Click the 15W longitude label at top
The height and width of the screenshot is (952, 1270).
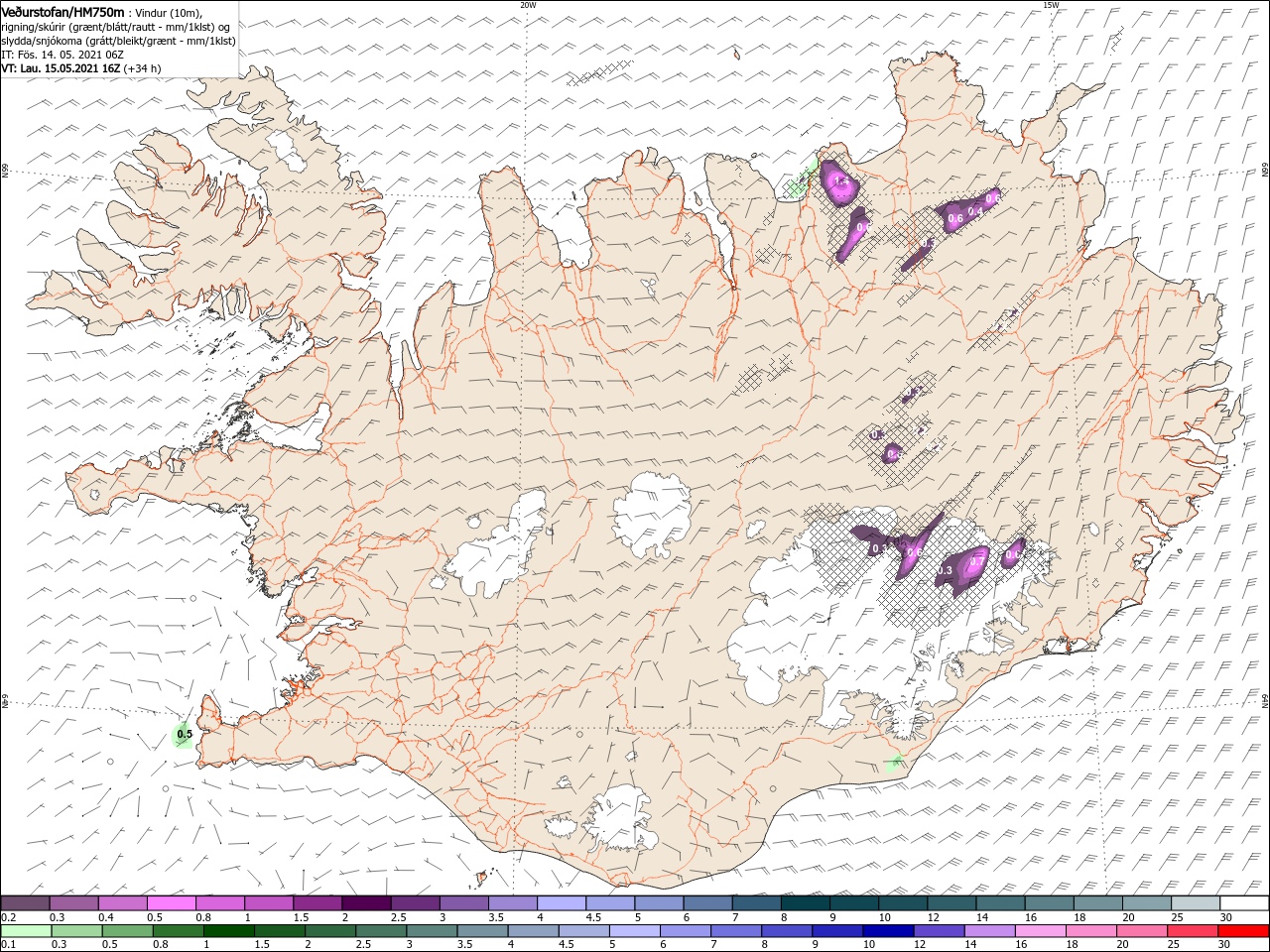point(1051,5)
